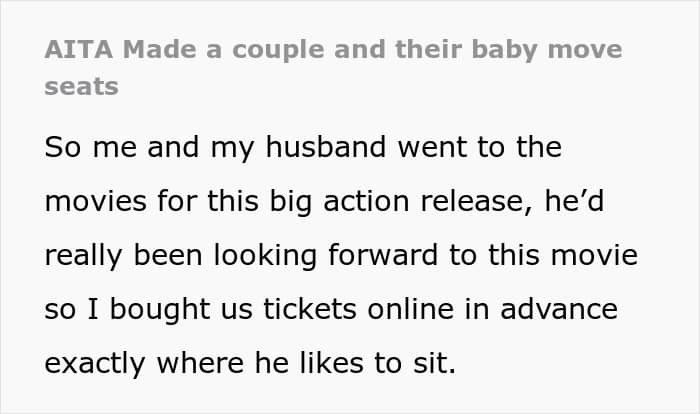Click the word 'husband' in the paragraph
The image size is (700, 414).
326,147
